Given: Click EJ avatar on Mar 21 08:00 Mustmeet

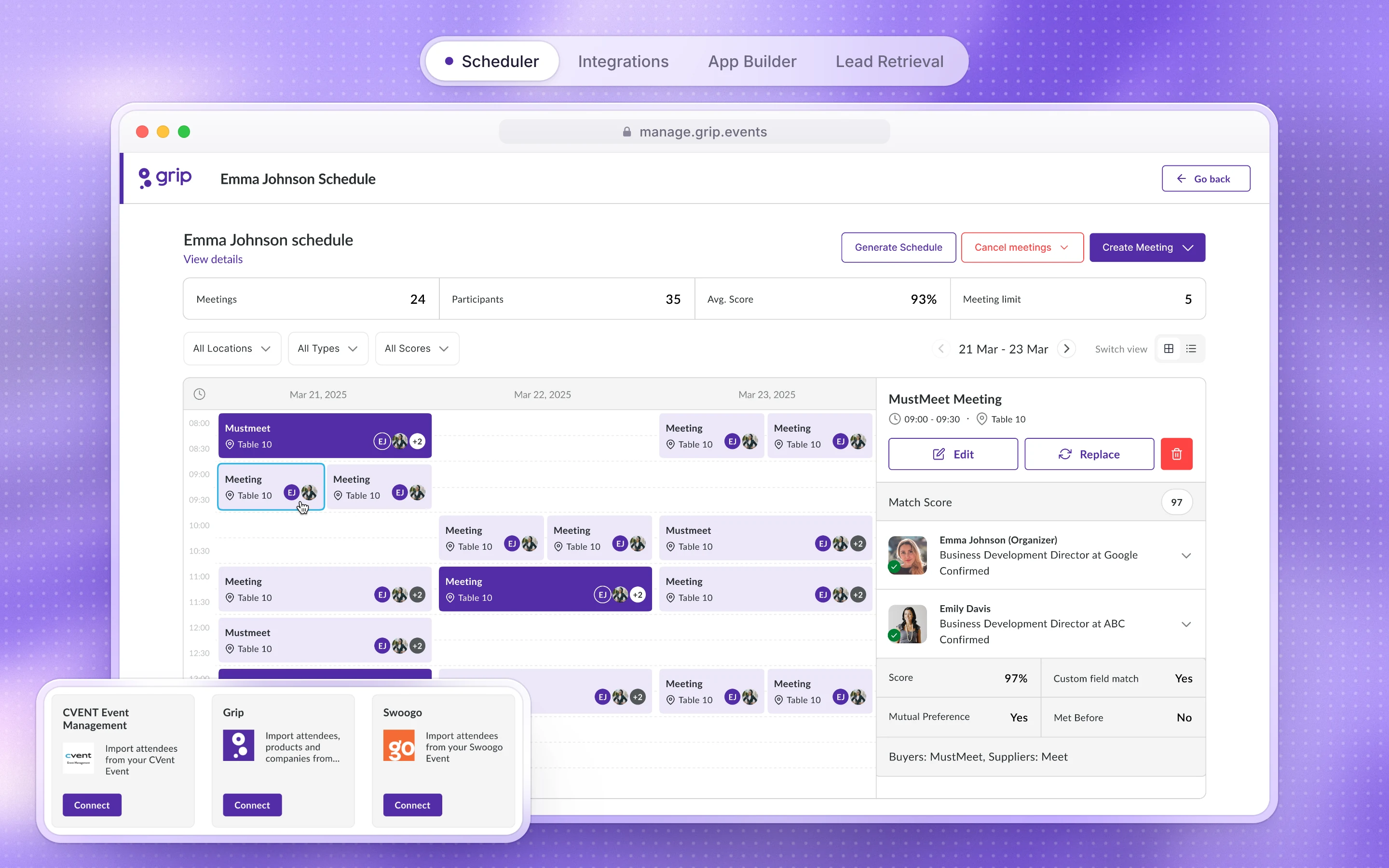Looking at the screenshot, I should (x=381, y=441).
